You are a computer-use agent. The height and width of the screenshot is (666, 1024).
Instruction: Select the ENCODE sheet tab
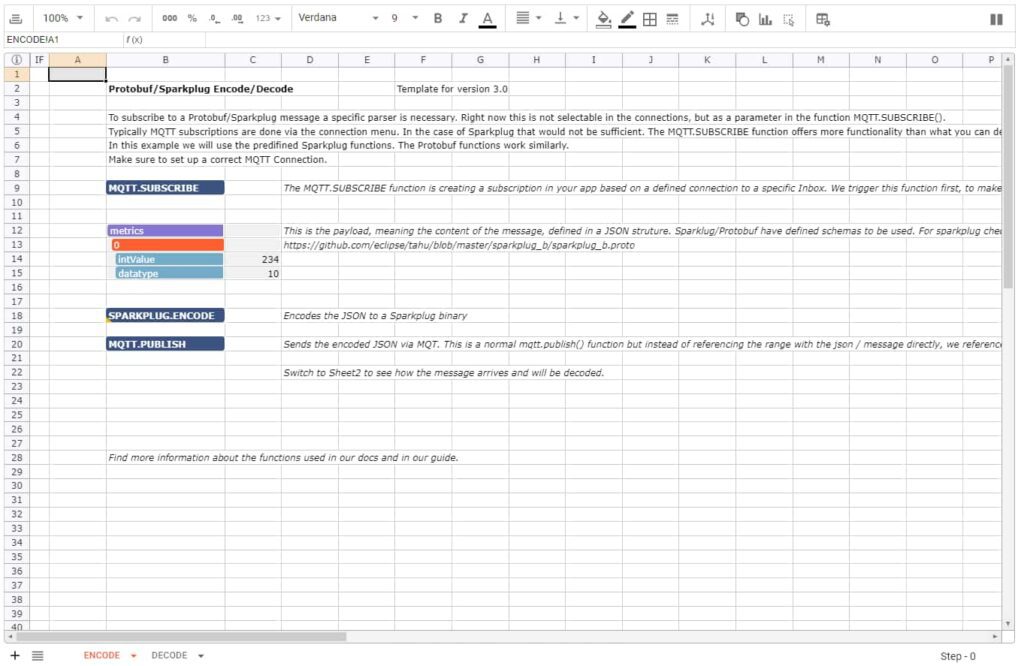102,656
